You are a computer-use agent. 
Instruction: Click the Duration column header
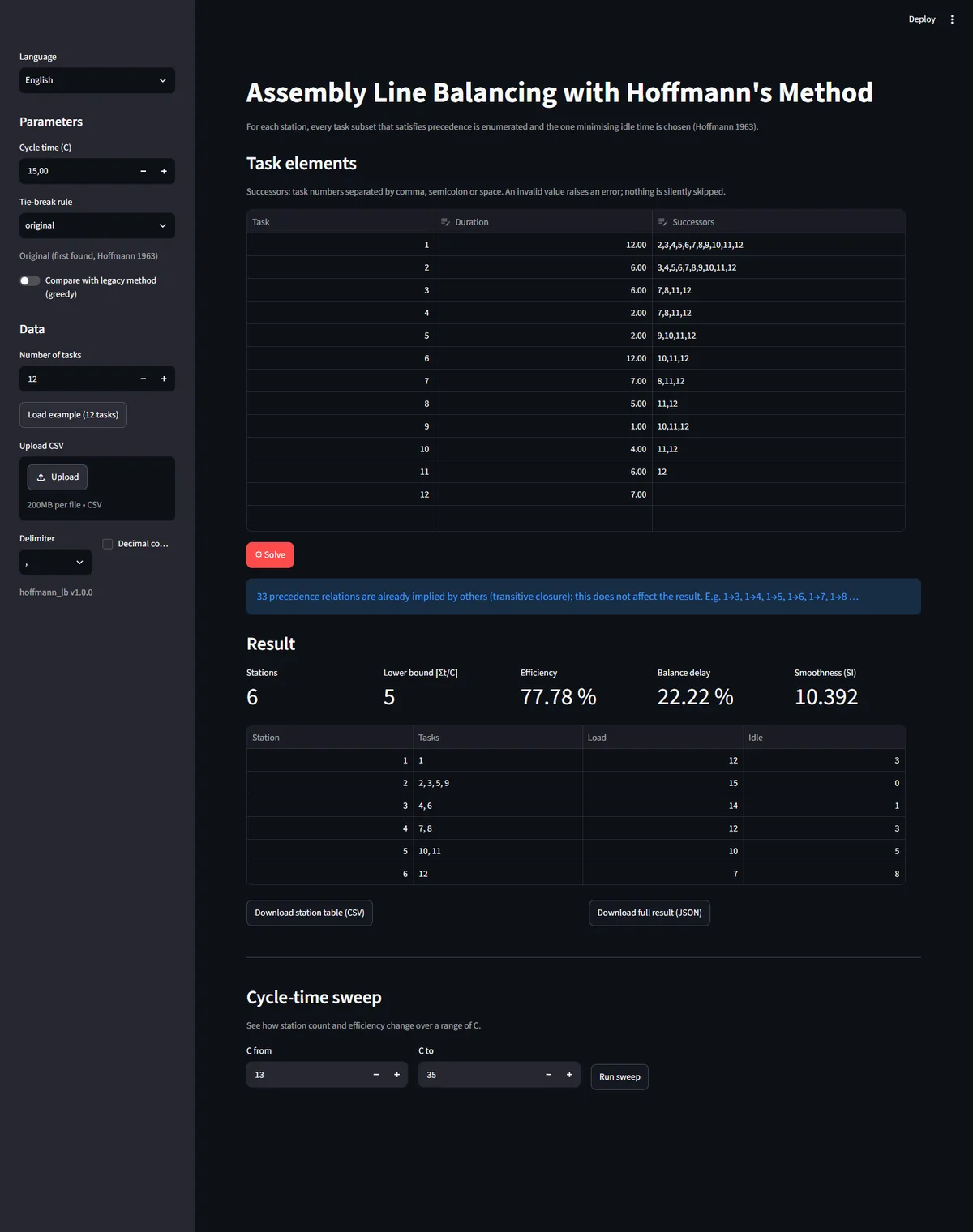[x=543, y=222]
